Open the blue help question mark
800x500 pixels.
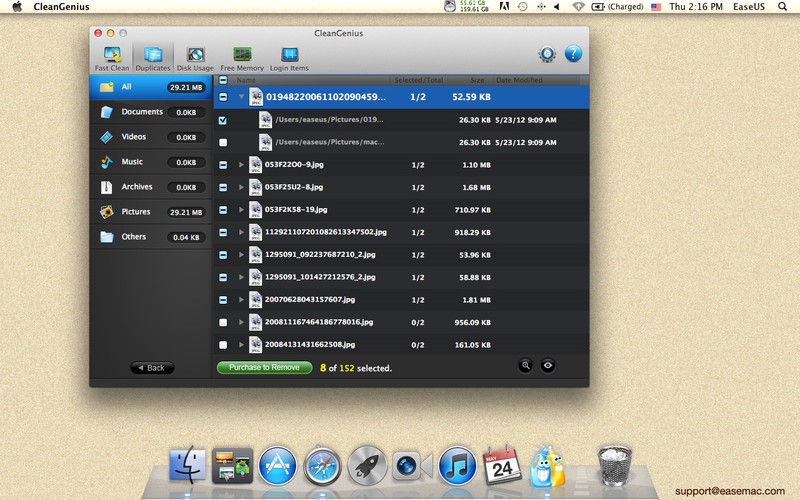[x=573, y=54]
